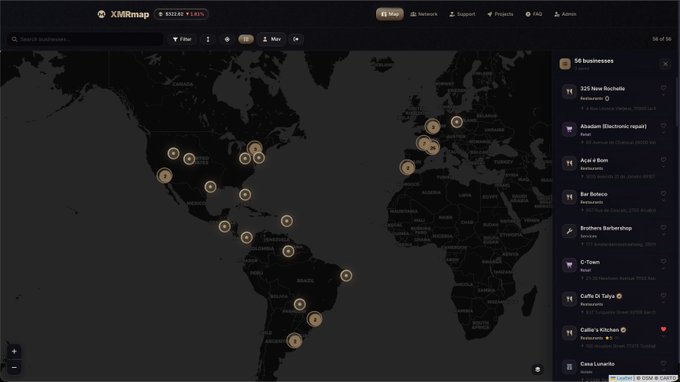680x382 pixels.
Task: Click the cart icon of C-Town listing
Action: 569,265
